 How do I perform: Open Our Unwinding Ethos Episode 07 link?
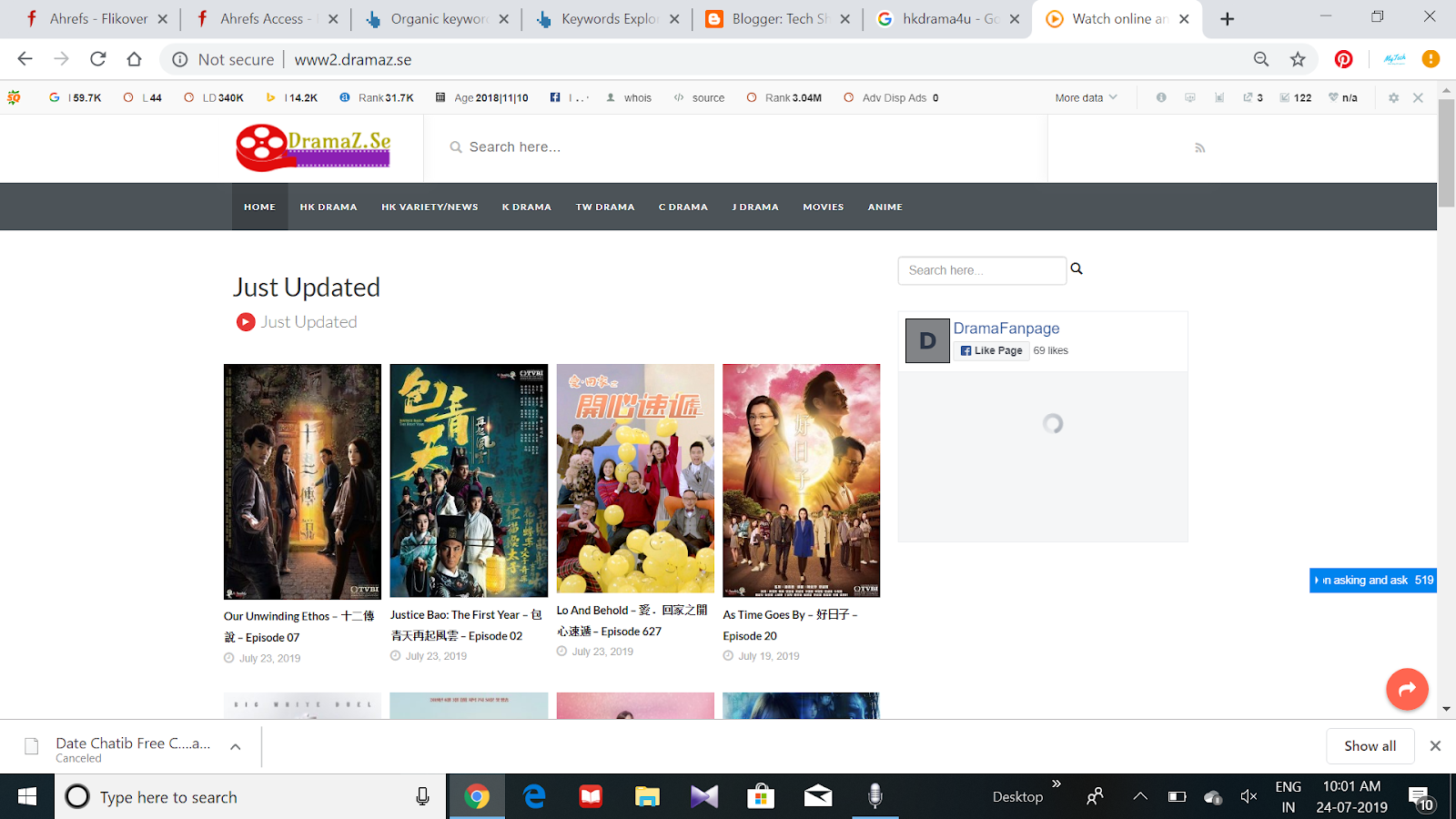(x=299, y=627)
